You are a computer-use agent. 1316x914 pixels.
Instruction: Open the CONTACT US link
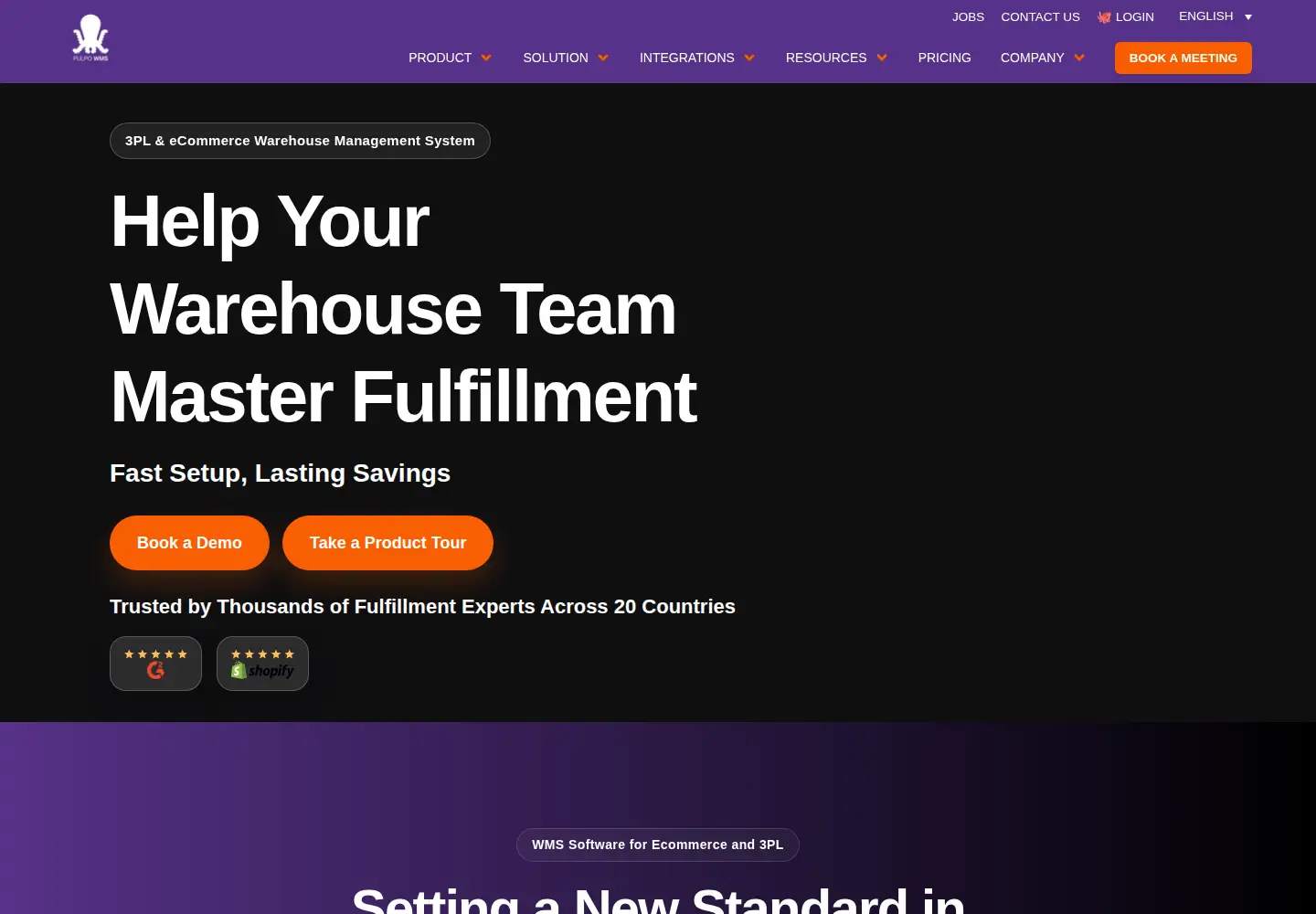[x=1040, y=17]
